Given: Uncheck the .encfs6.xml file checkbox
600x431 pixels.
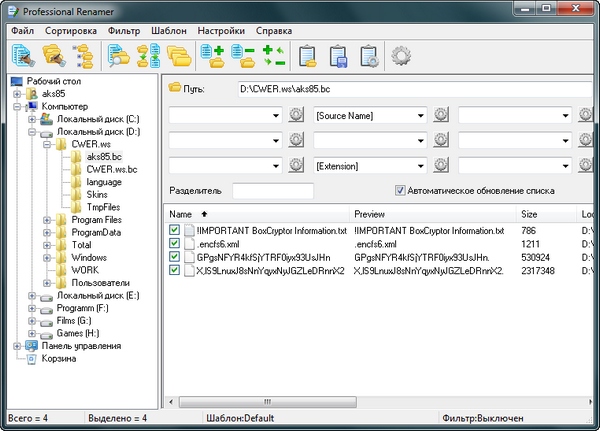Looking at the screenshot, I should [x=175, y=243].
